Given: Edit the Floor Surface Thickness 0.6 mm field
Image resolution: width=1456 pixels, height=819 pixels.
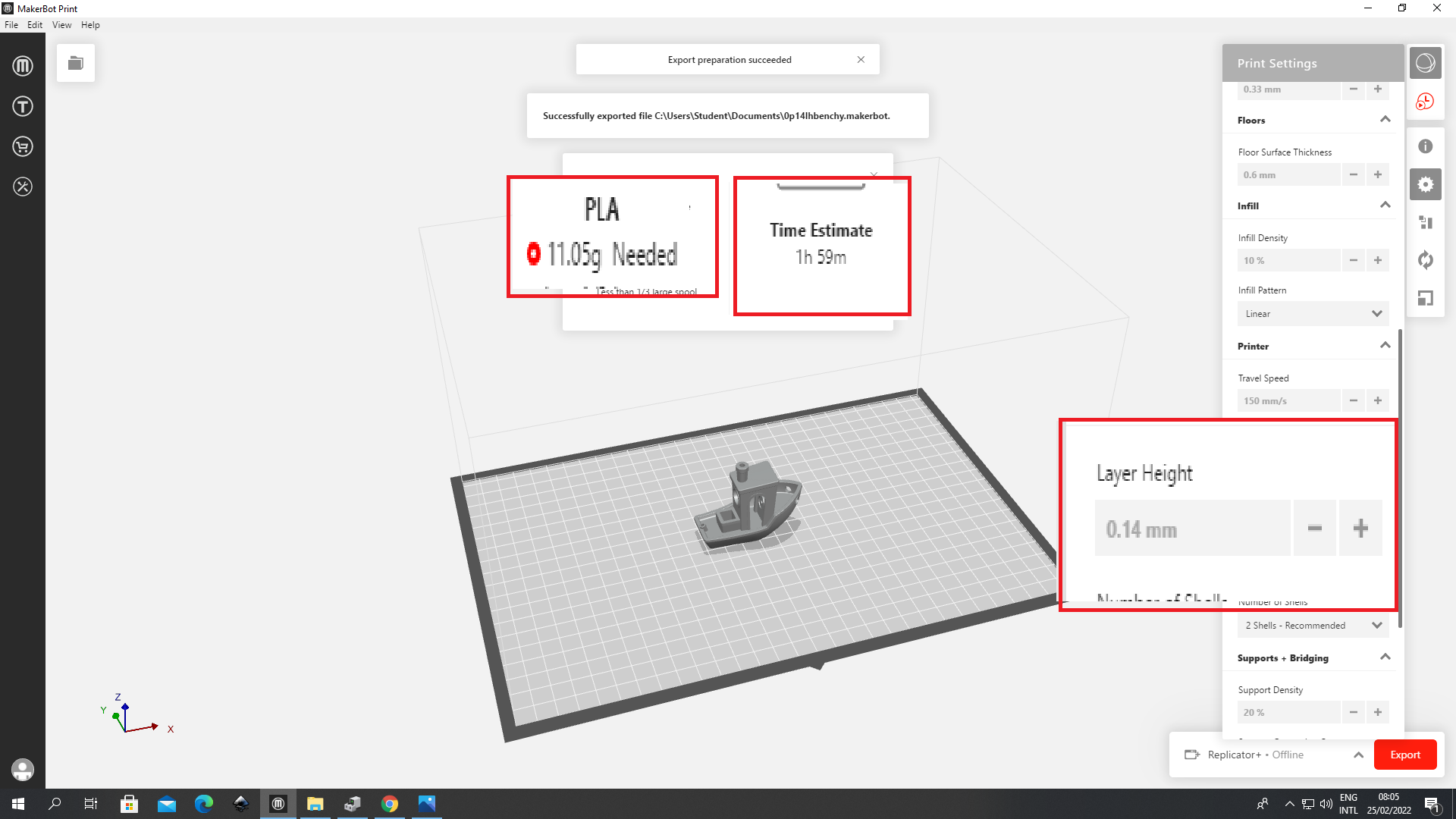Looking at the screenshot, I should point(1289,174).
